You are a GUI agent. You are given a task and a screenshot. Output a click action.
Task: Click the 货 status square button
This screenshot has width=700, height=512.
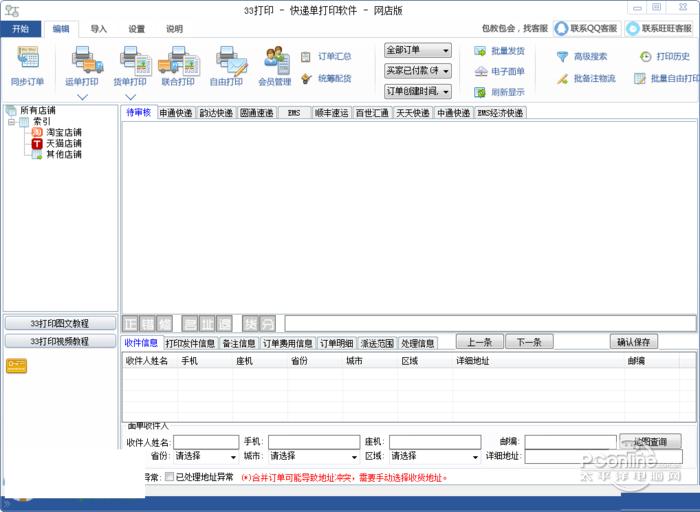click(x=250, y=323)
